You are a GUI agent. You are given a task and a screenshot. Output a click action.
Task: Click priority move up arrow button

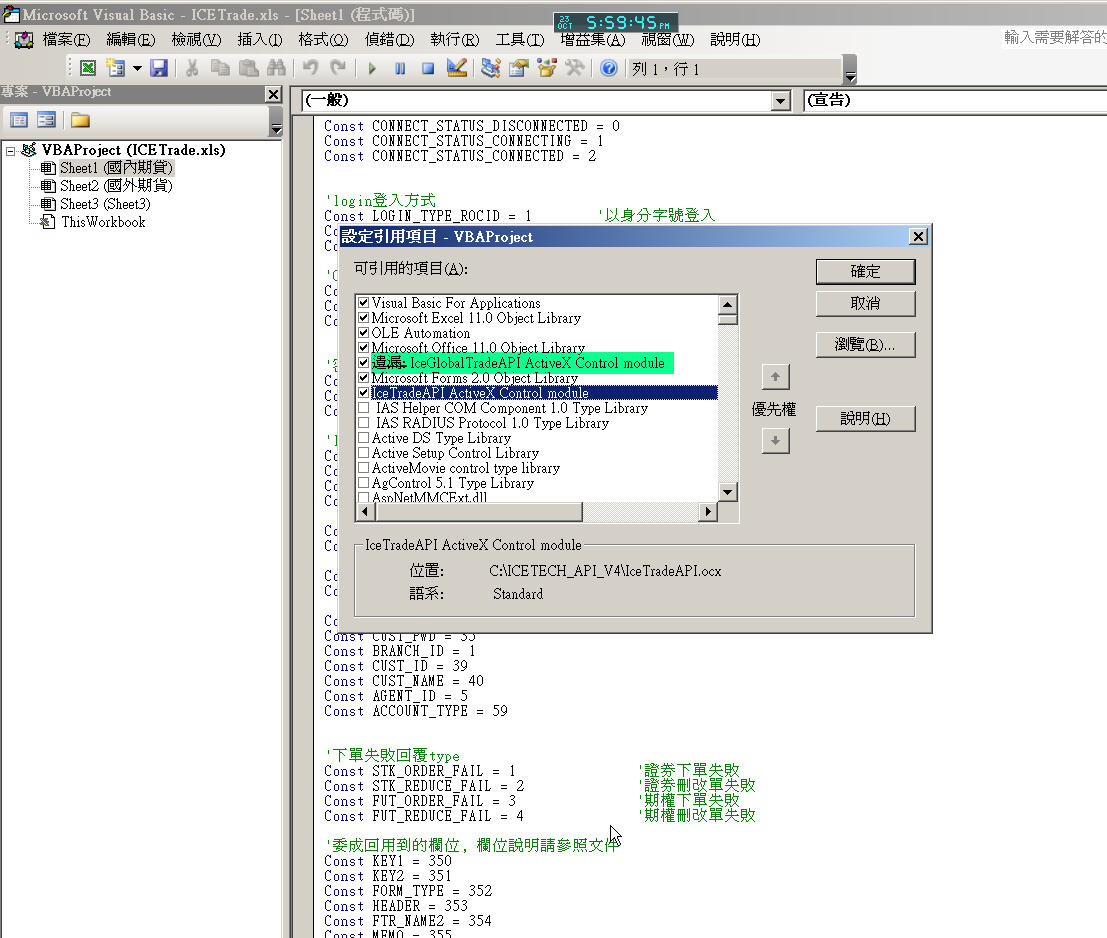(775, 377)
